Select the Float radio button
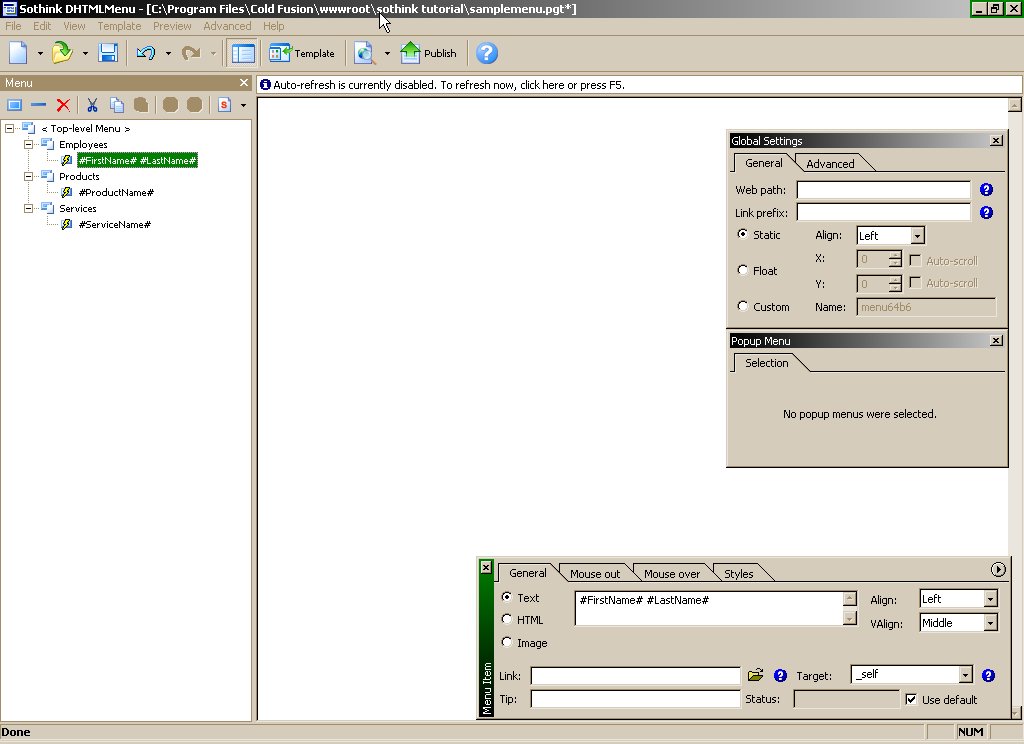This screenshot has width=1024, height=744. [x=743, y=270]
